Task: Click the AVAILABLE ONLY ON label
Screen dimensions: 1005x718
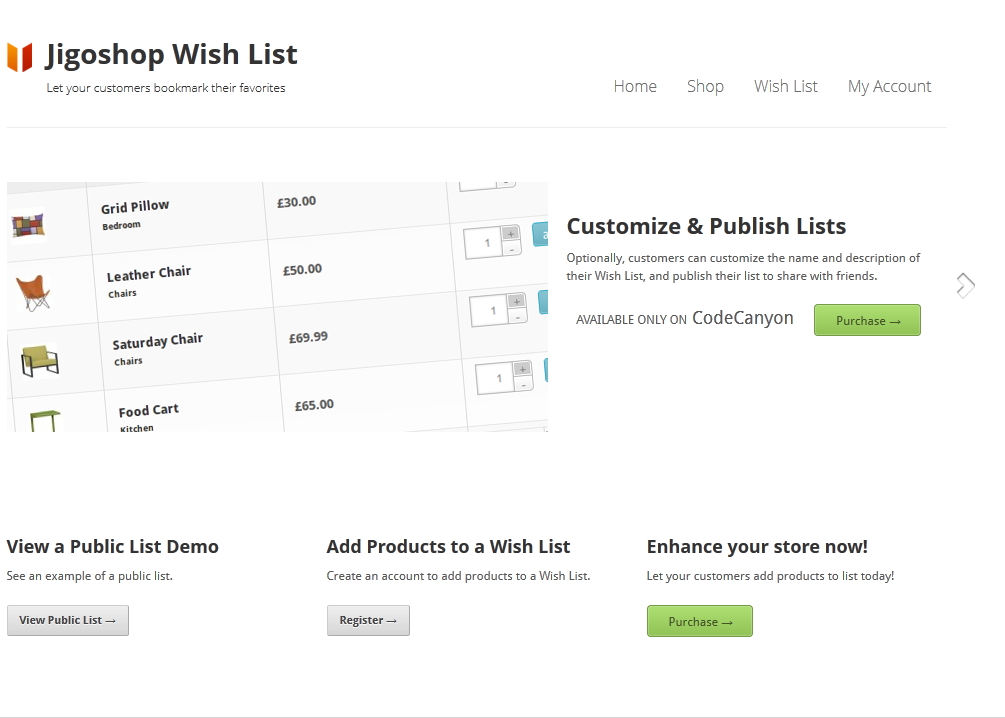Action: pyautogui.click(x=631, y=320)
